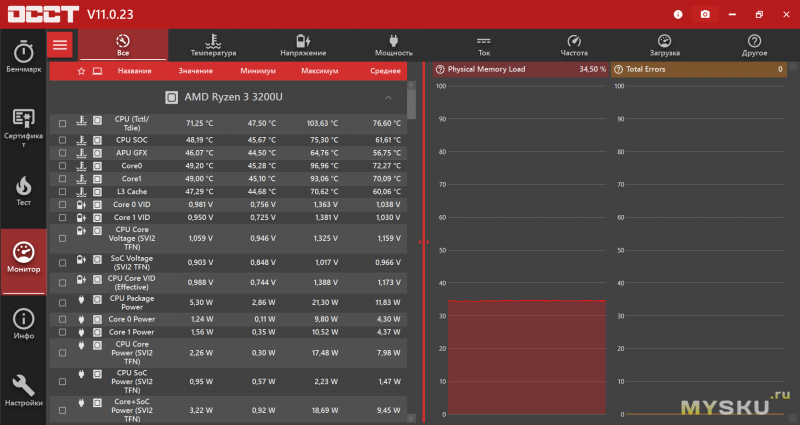
Task: Take a screenshot with camera icon
Action: point(705,14)
